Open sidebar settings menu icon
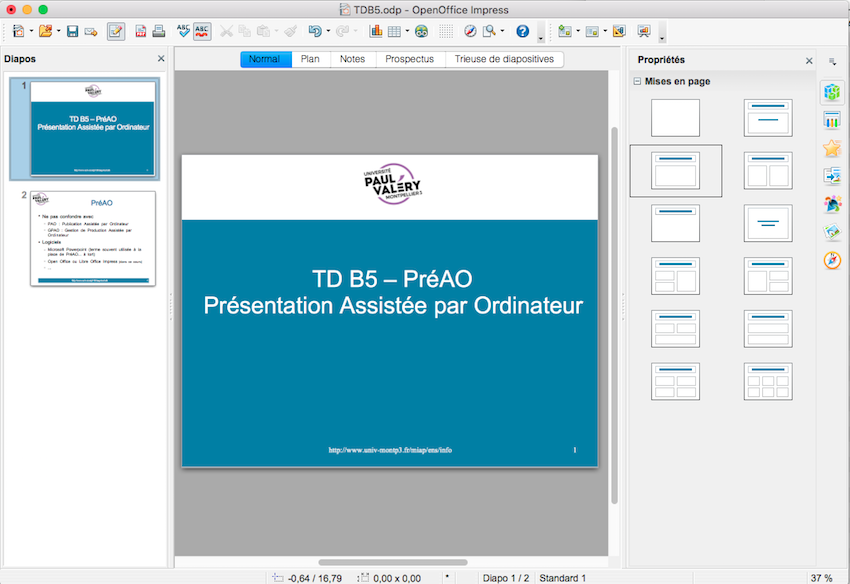 832,62
